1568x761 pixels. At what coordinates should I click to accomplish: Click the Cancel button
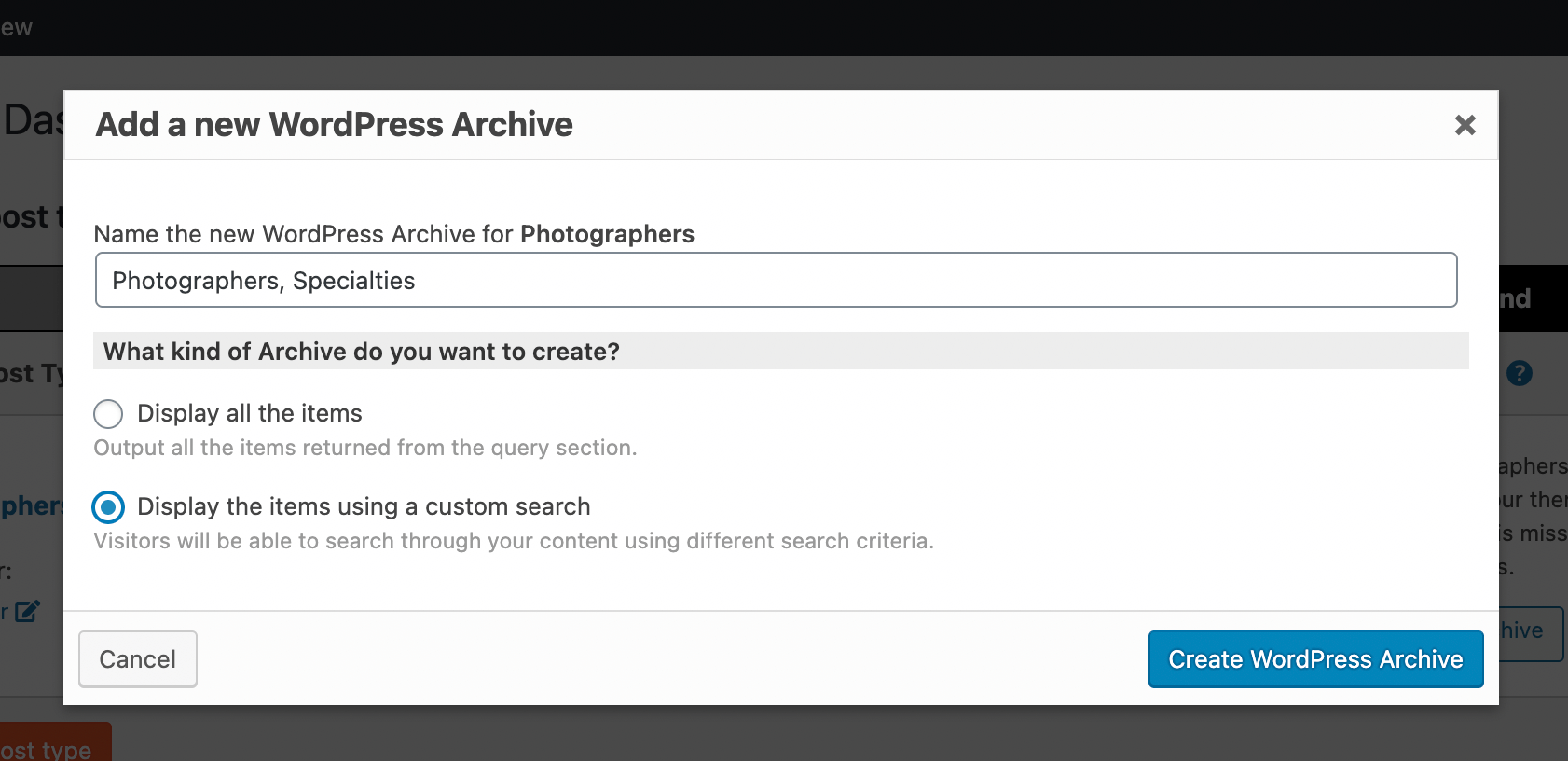[x=138, y=659]
